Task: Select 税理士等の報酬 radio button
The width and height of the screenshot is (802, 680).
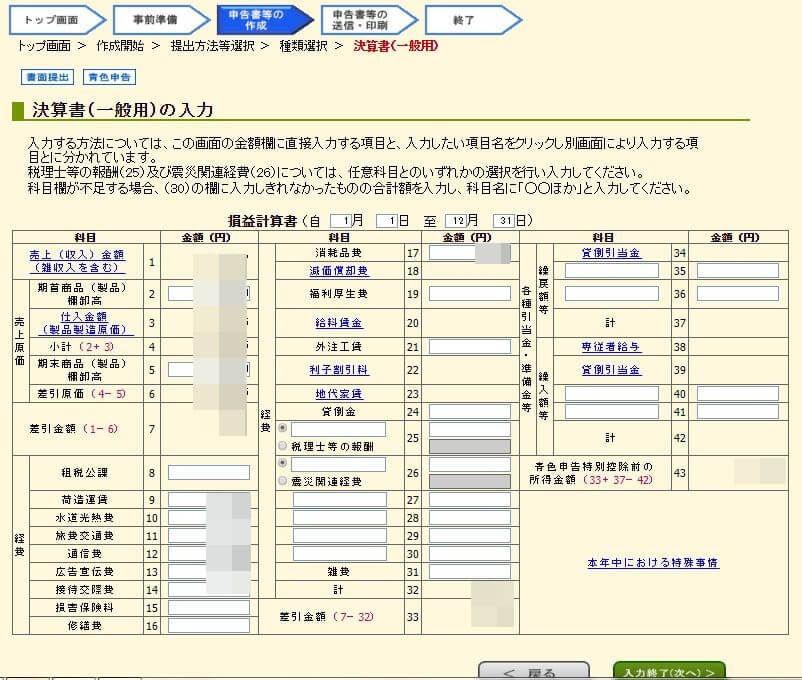Action: pyautogui.click(x=282, y=446)
